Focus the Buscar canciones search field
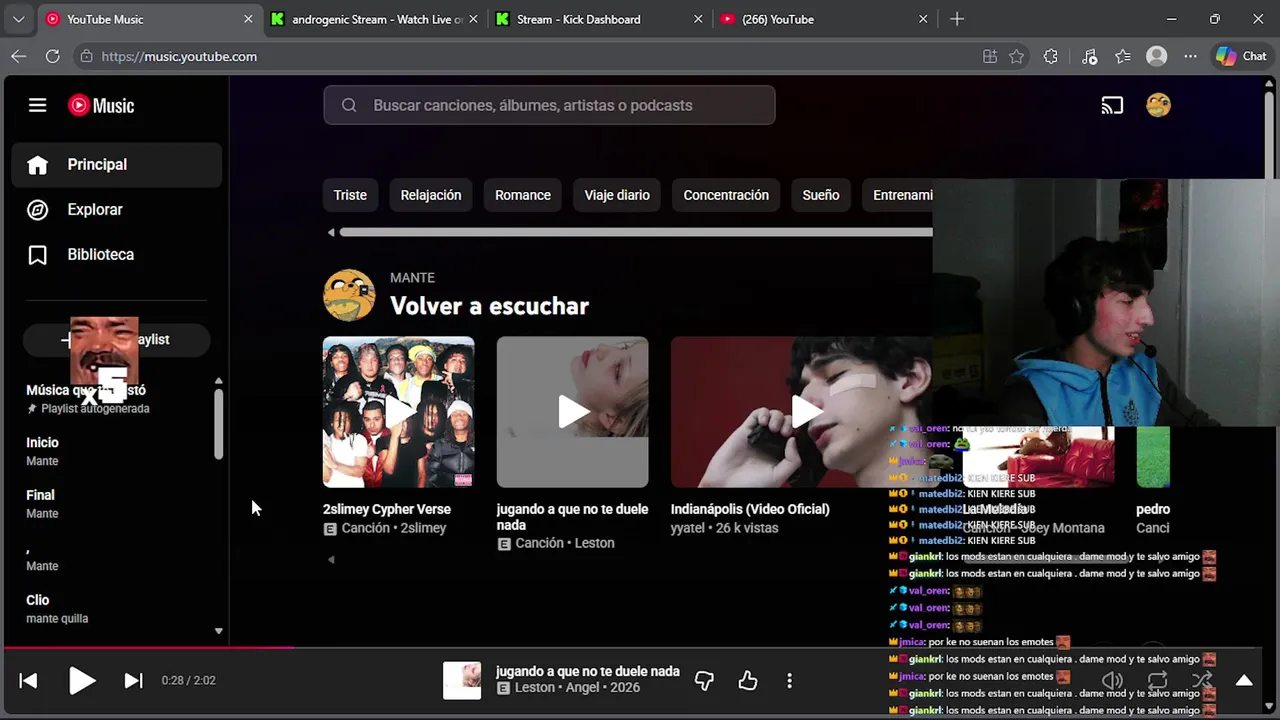 549,105
